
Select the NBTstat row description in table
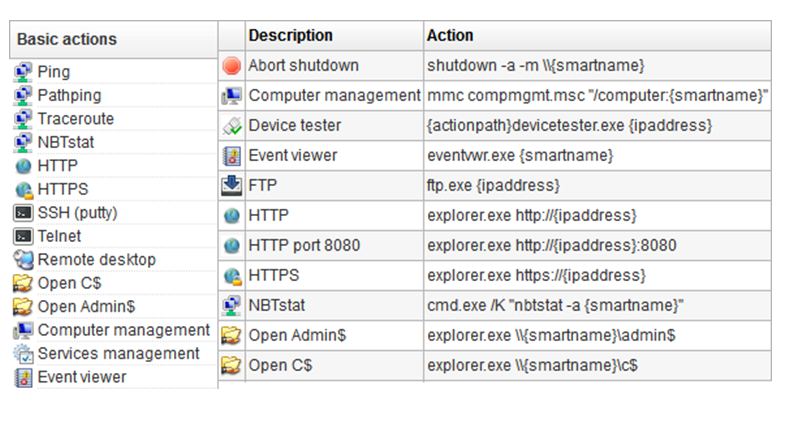279,305
